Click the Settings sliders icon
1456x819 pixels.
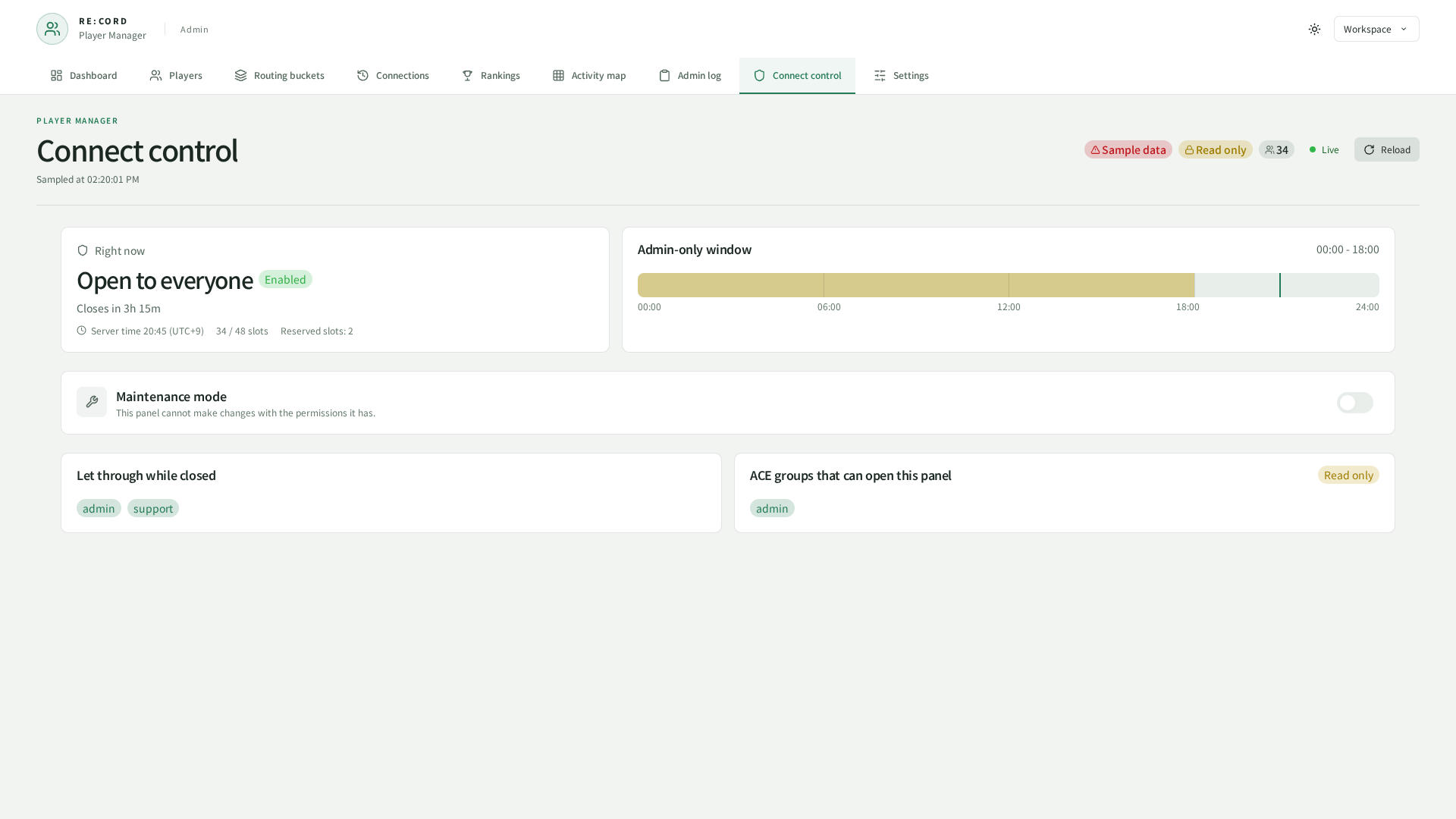tap(880, 76)
